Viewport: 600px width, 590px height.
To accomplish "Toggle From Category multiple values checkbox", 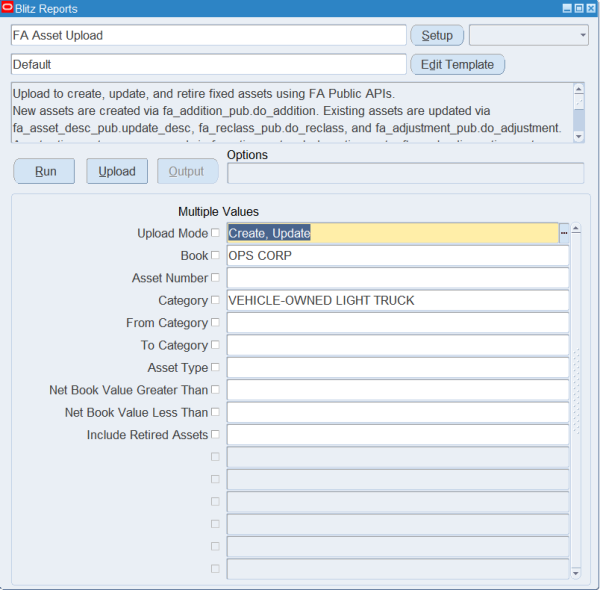I will 215,322.
